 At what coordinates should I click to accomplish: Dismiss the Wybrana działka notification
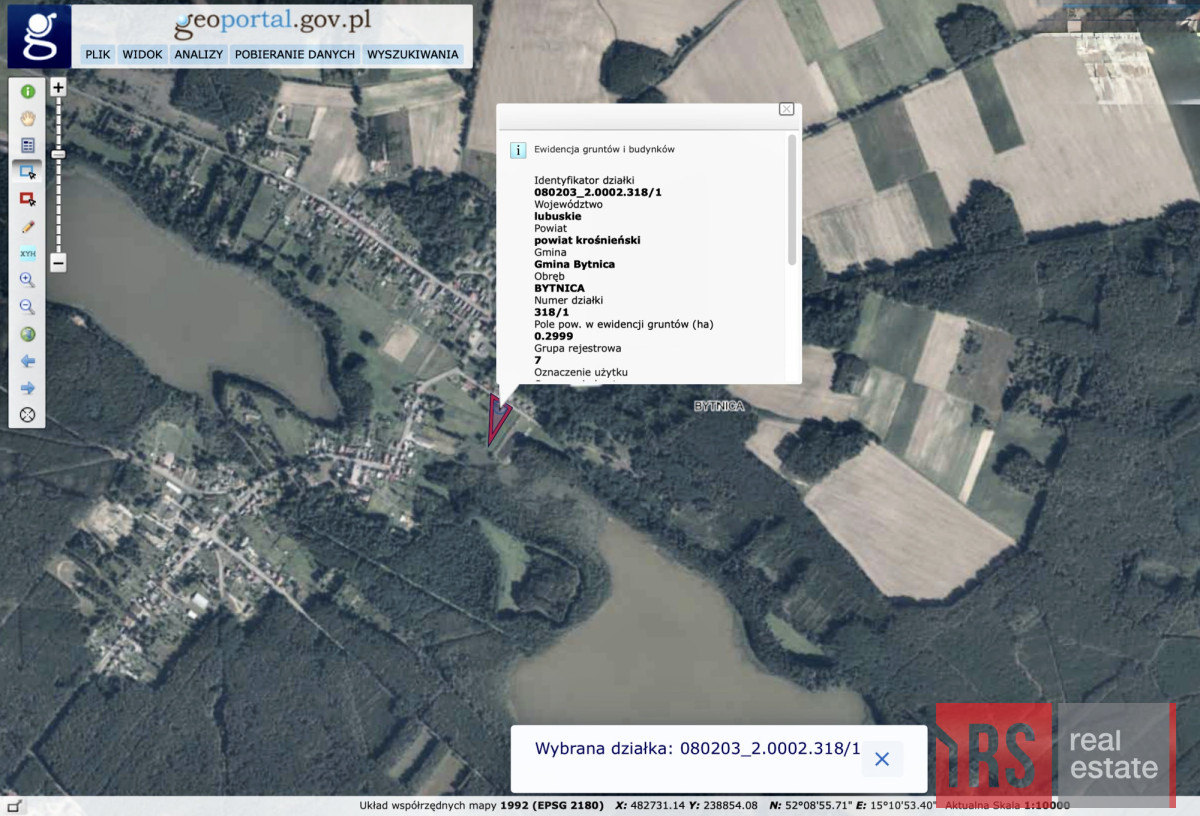coord(881,759)
